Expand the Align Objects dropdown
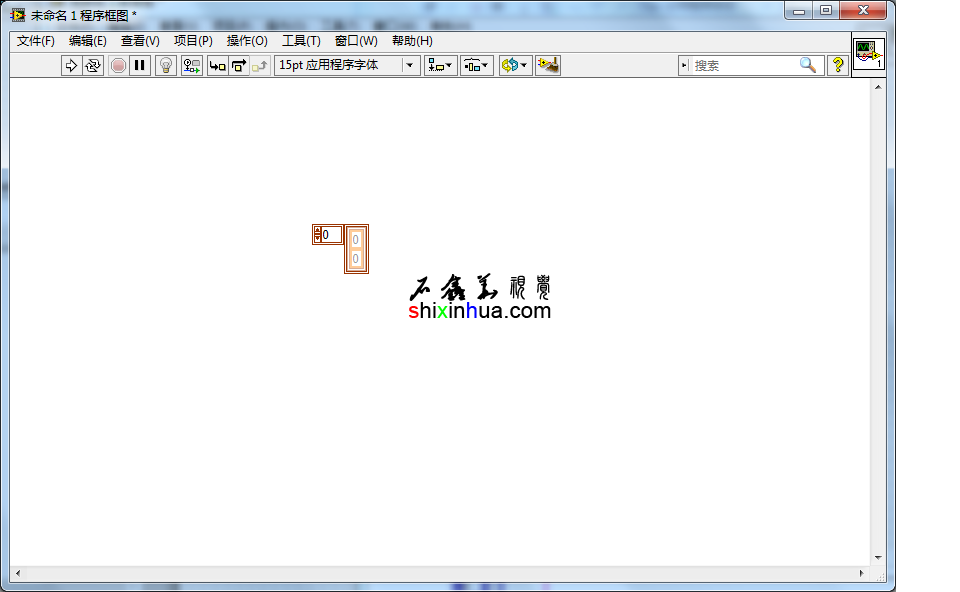 tap(440, 65)
